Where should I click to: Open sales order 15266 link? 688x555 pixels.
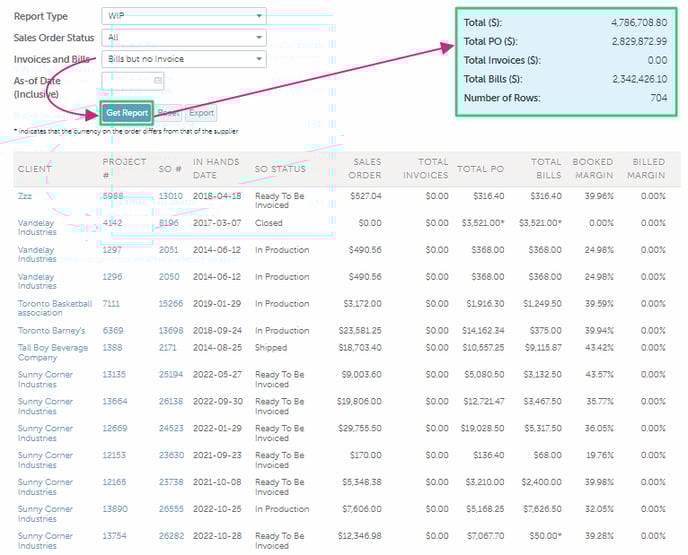point(171,304)
